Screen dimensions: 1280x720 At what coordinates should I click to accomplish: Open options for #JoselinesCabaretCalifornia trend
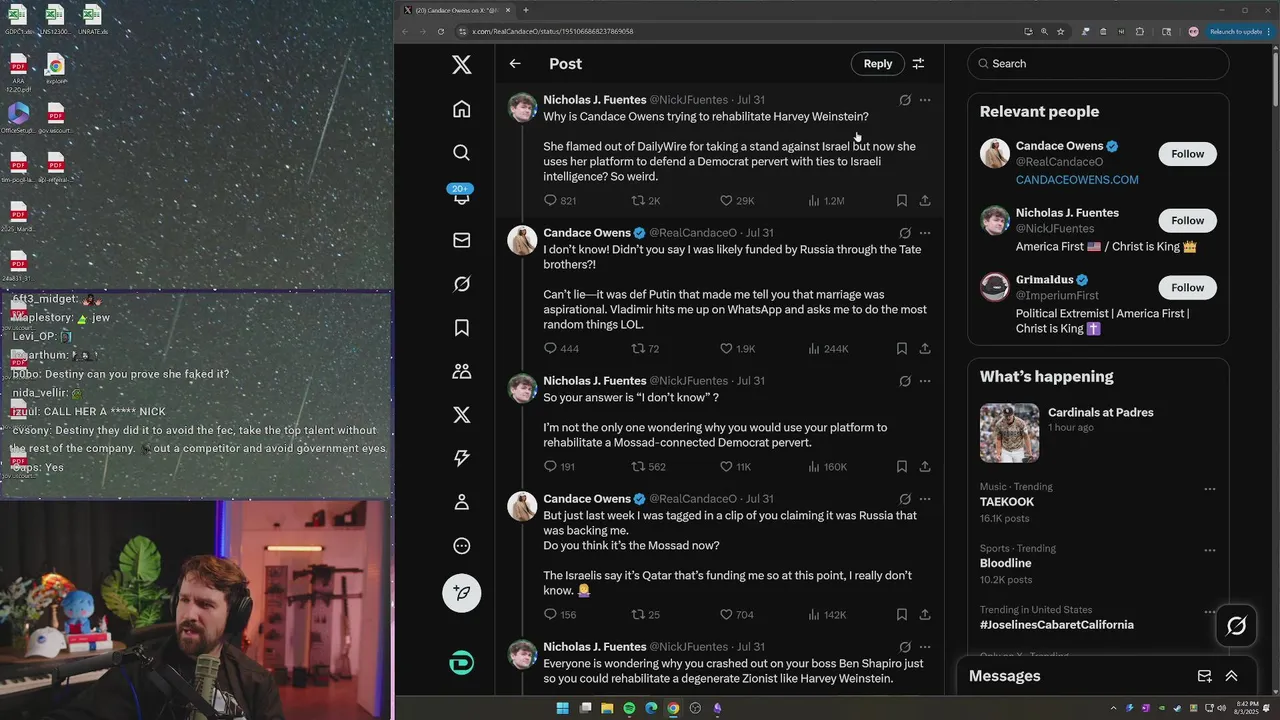click(x=1209, y=612)
